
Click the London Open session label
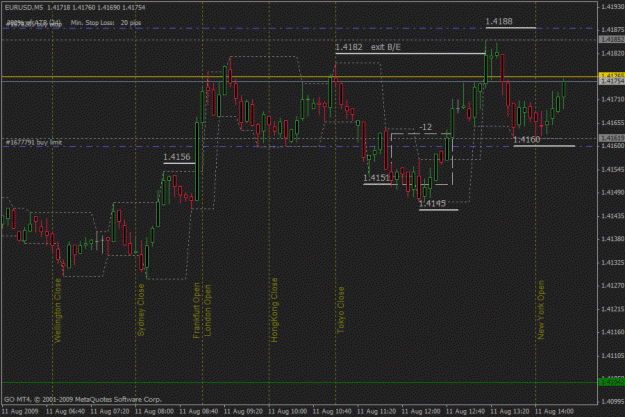point(207,311)
